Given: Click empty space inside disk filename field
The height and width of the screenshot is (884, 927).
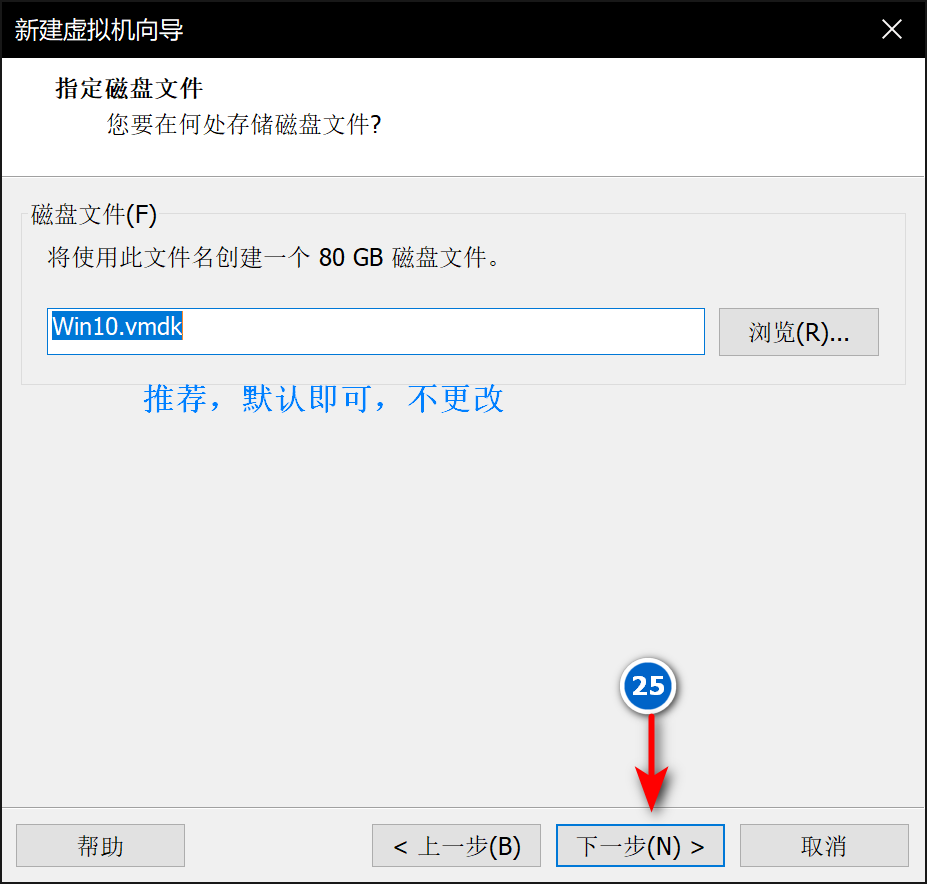Looking at the screenshot, I should click(x=450, y=331).
